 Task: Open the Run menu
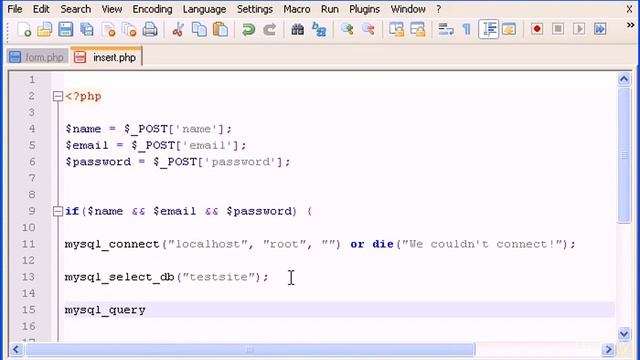click(329, 9)
